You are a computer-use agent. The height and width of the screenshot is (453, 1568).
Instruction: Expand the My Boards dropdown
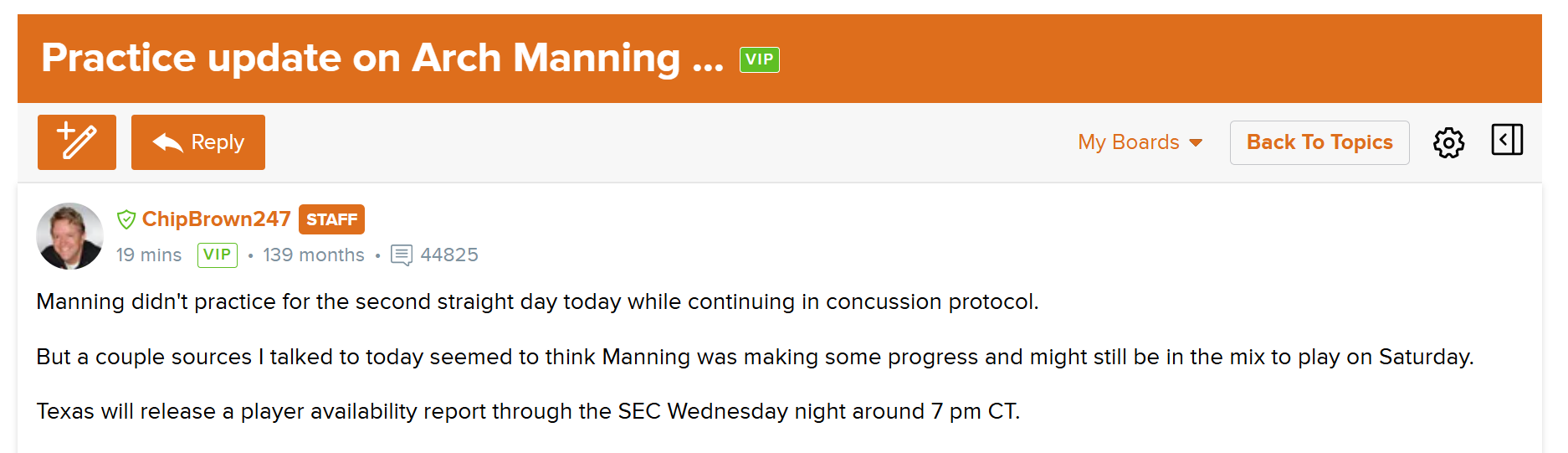point(1140,142)
